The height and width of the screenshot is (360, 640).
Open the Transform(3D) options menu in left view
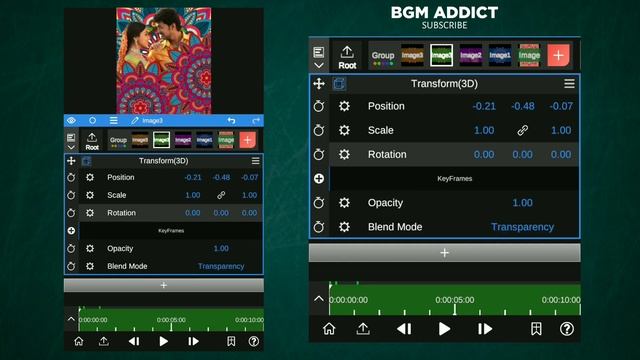(x=256, y=161)
